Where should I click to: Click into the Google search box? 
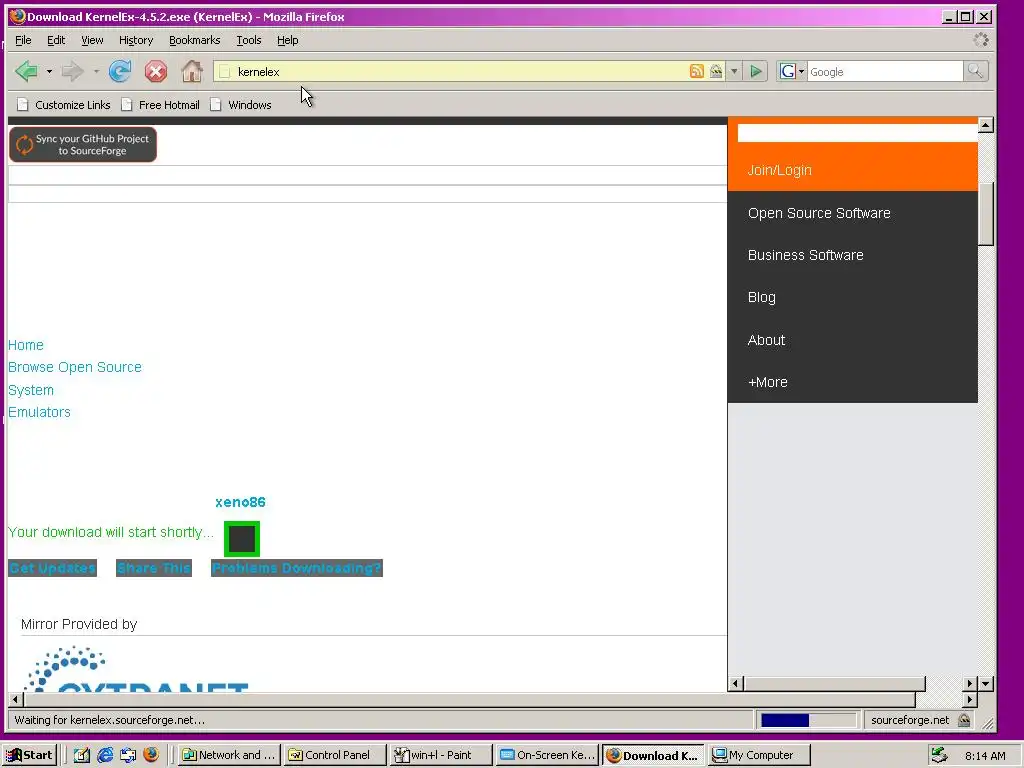pyautogui.click(x=885, y=71)
